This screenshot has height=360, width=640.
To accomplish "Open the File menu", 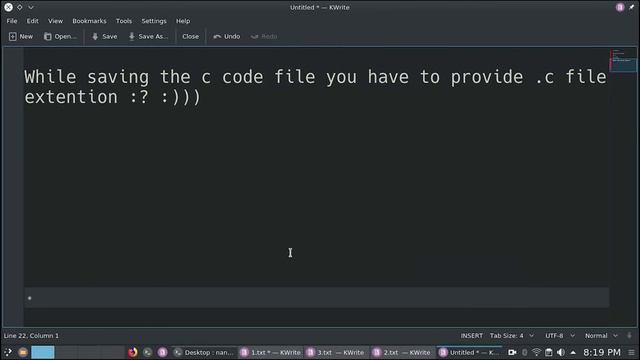I will [12, 21].
